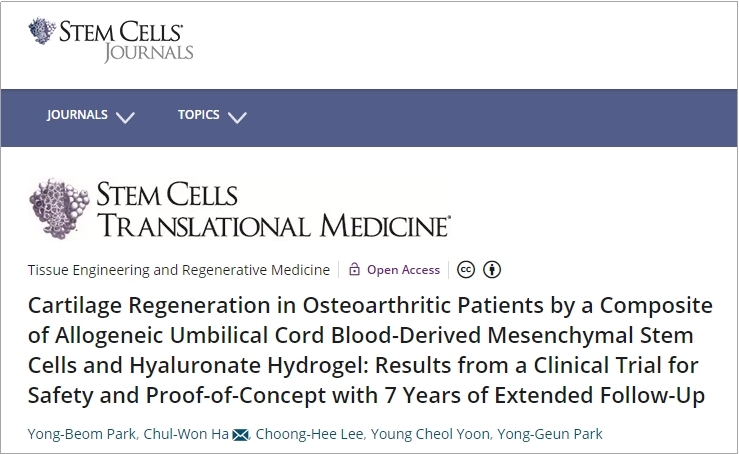Click the chevron next to JOURNALS
Viewport: 739px width, 454px height.
point(125,117)
